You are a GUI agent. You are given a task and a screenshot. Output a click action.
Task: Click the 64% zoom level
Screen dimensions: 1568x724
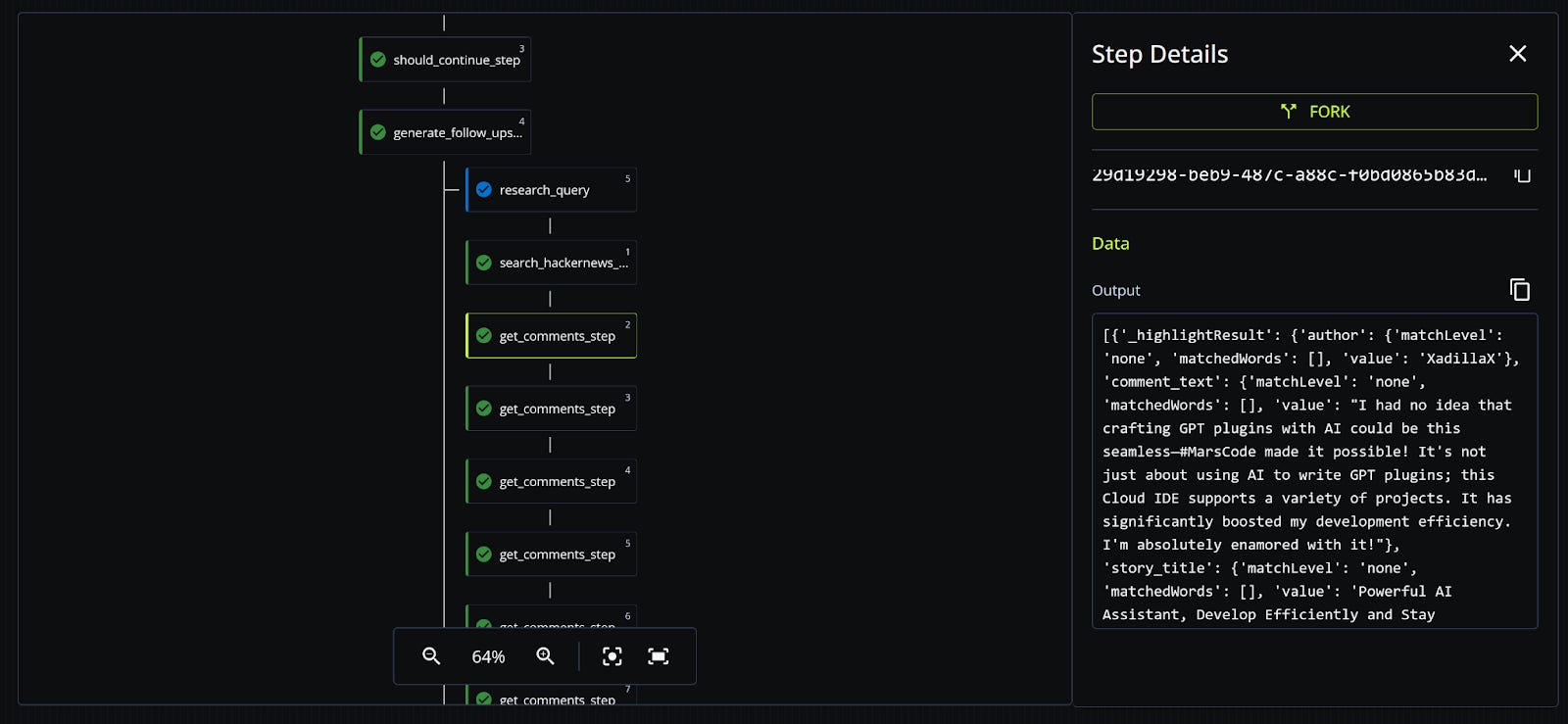[488, 657]
